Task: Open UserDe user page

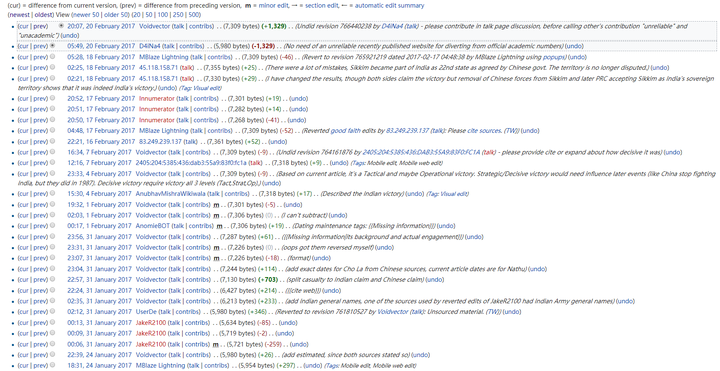Action: [x=146, y=312]
